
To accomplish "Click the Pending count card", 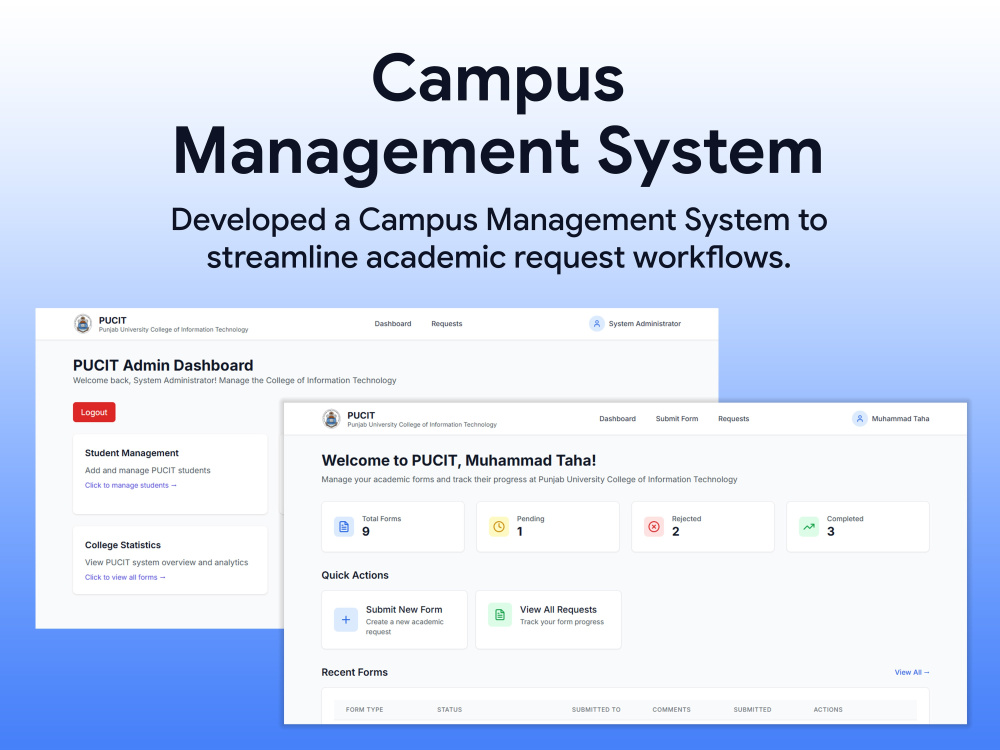I will tap(548, 527).
